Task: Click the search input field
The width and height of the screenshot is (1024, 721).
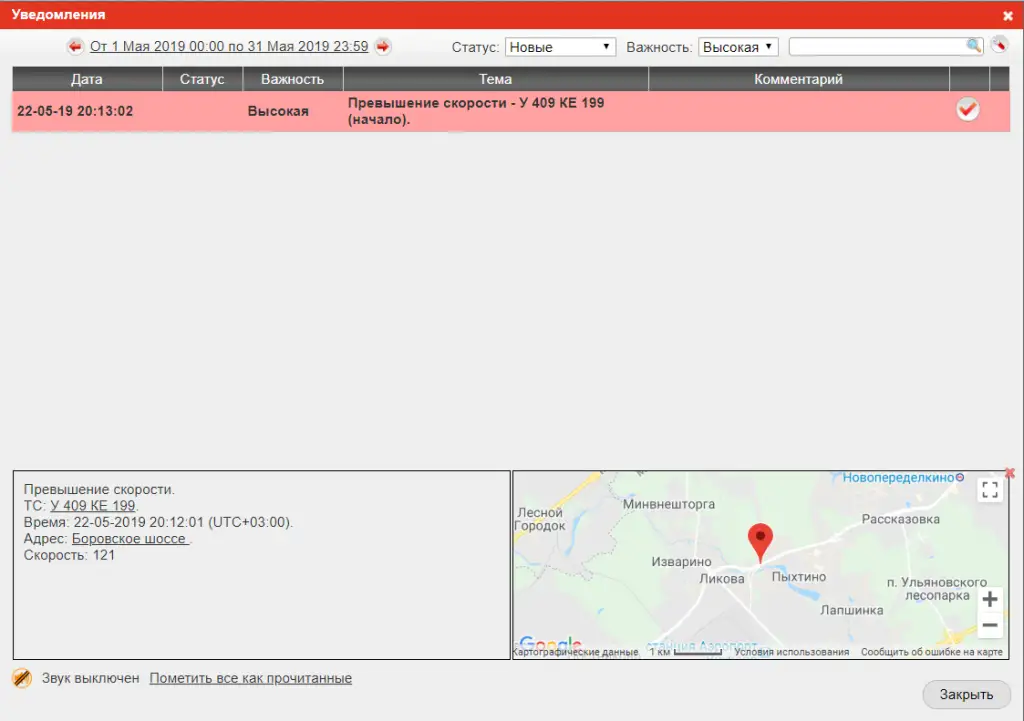Action: click(876, 47)
